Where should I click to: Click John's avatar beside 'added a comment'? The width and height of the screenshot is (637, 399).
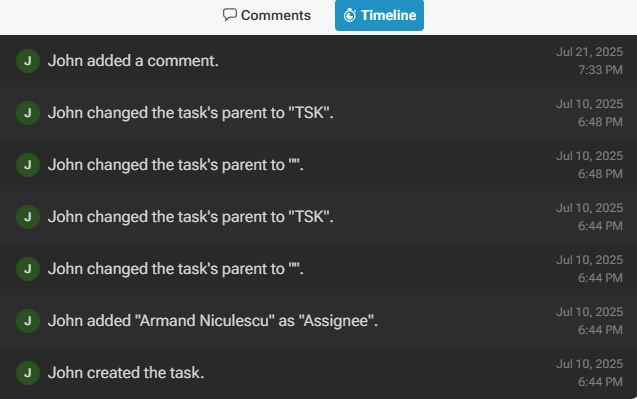[x=28, y=61]
